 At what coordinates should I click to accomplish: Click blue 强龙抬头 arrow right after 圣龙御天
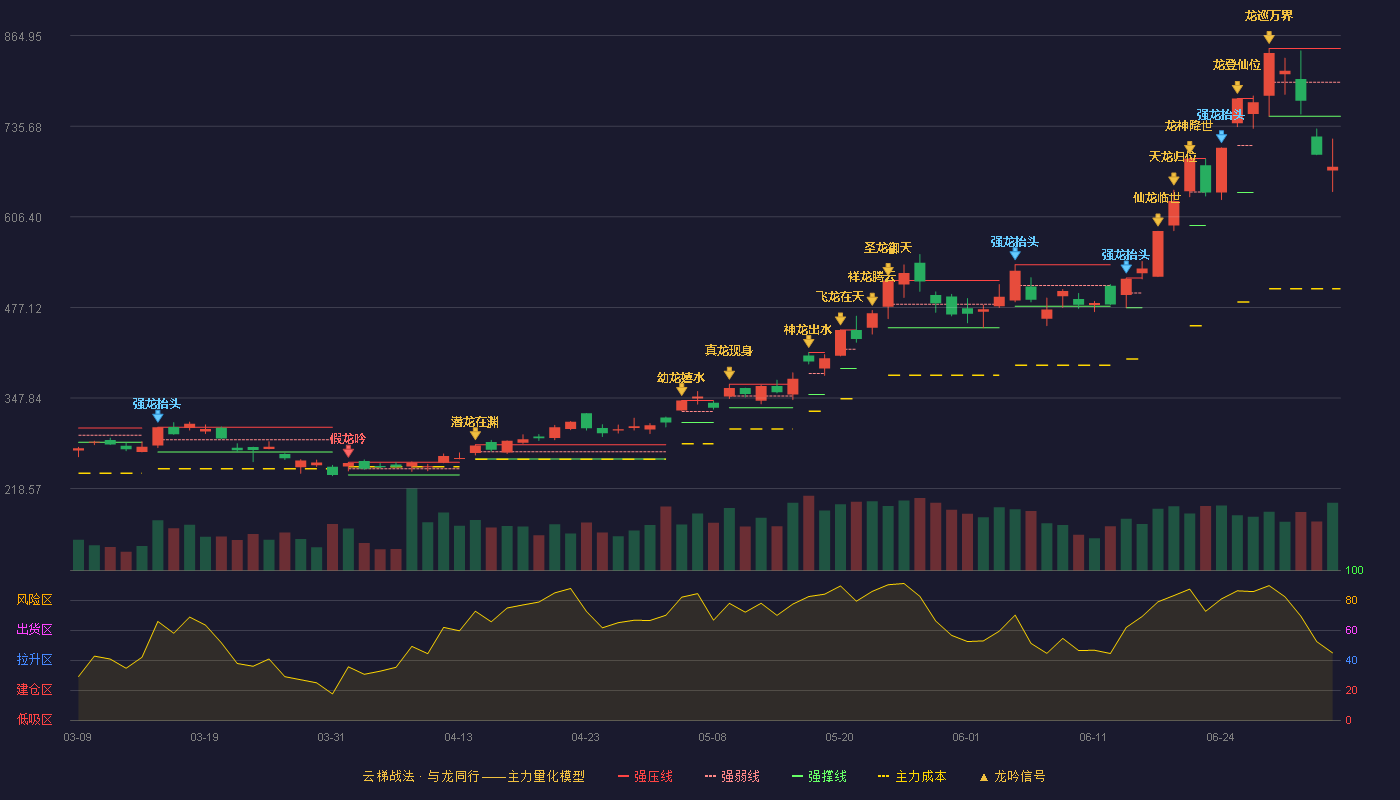[1015, 254]
